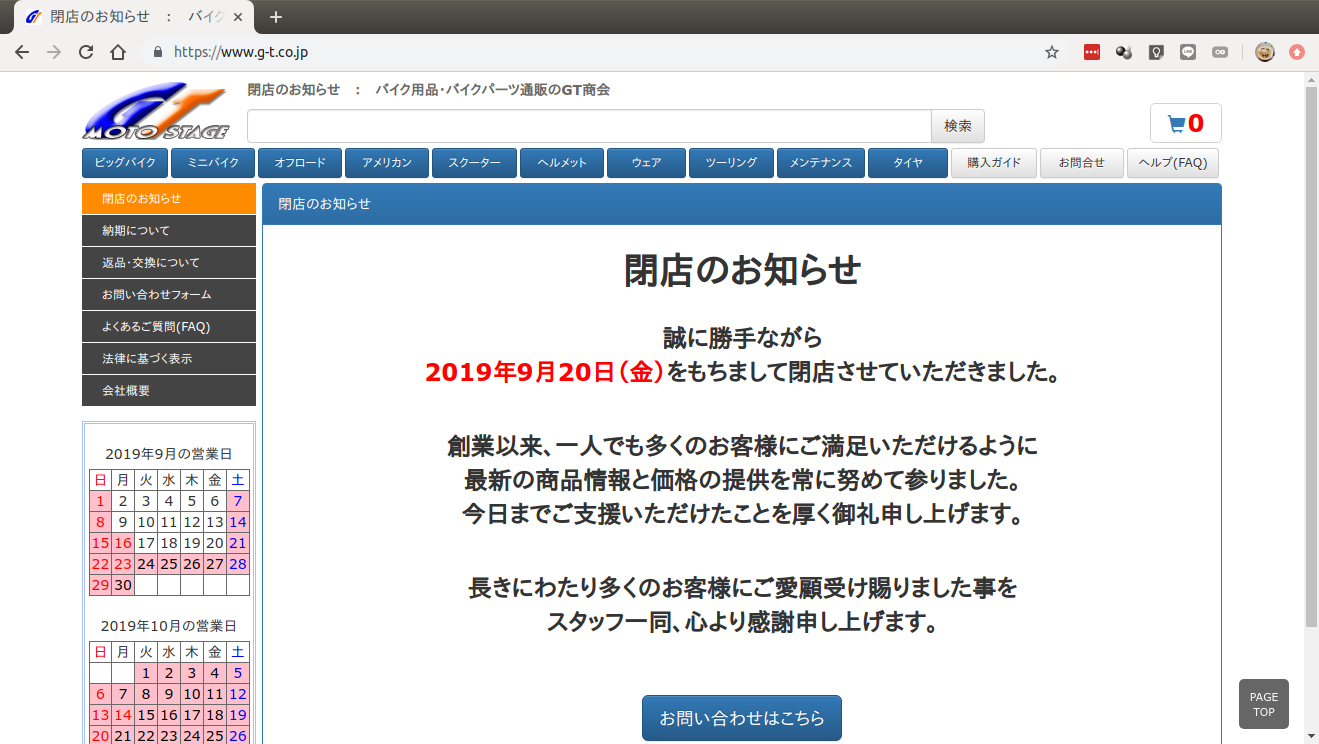Click the bookmark star icon

[1051, 52]
